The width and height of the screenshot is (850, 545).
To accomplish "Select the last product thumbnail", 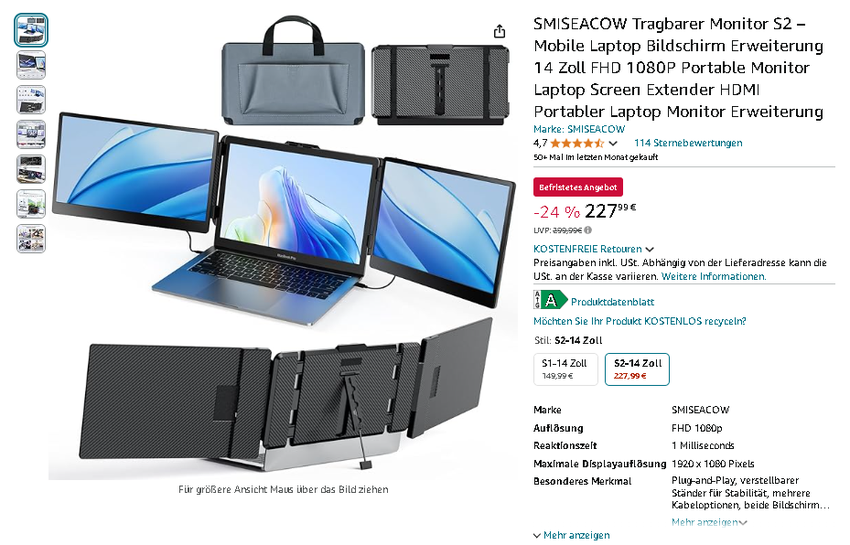I will tap(31, 239).
